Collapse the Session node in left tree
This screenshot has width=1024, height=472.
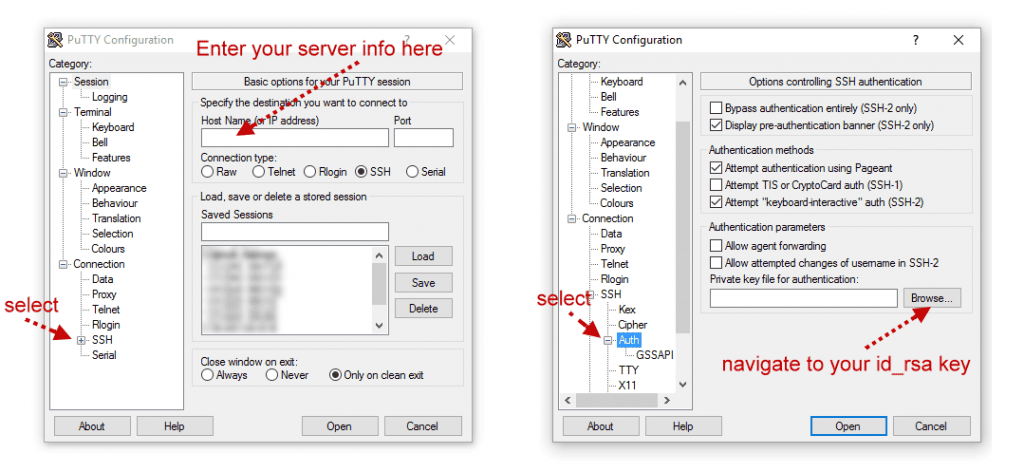(63, 82)
